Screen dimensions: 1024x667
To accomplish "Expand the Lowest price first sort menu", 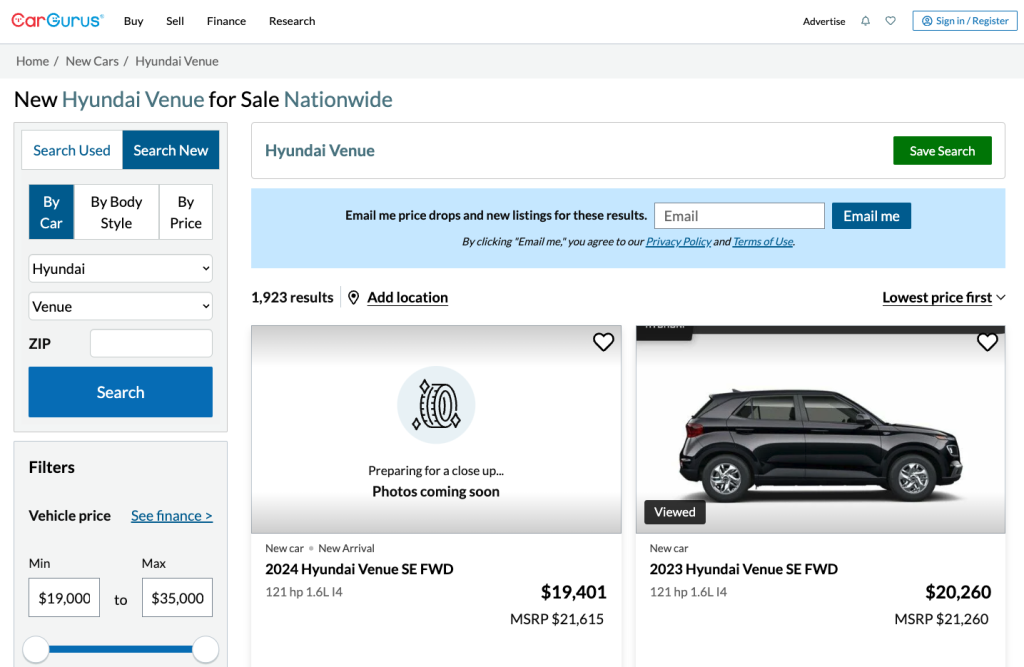I will point(943,297).
